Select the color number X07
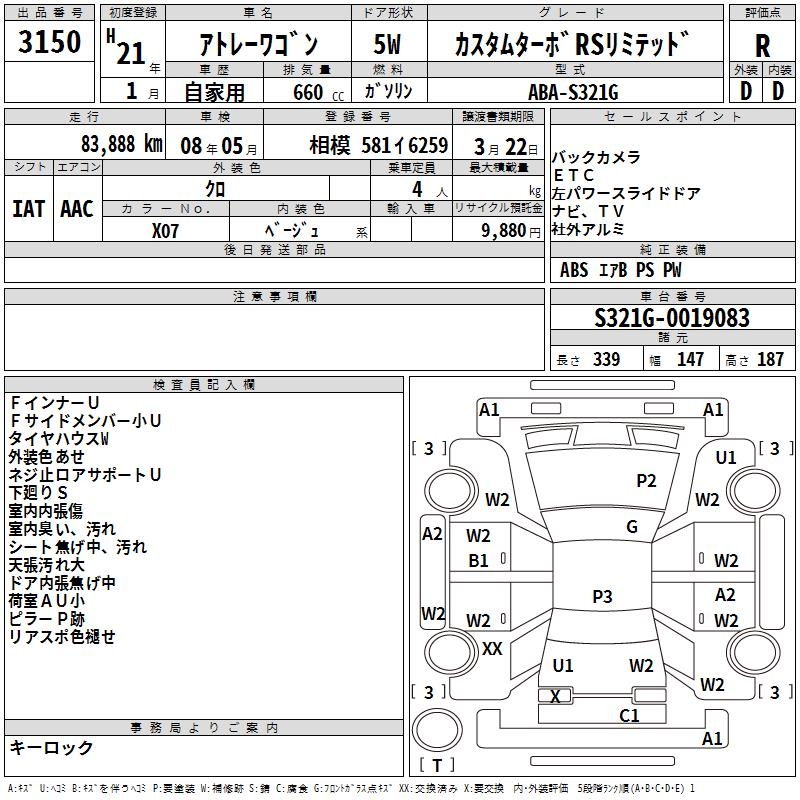Image resolution: width=800 pixels, height=800 pixels. pos(165,231)
